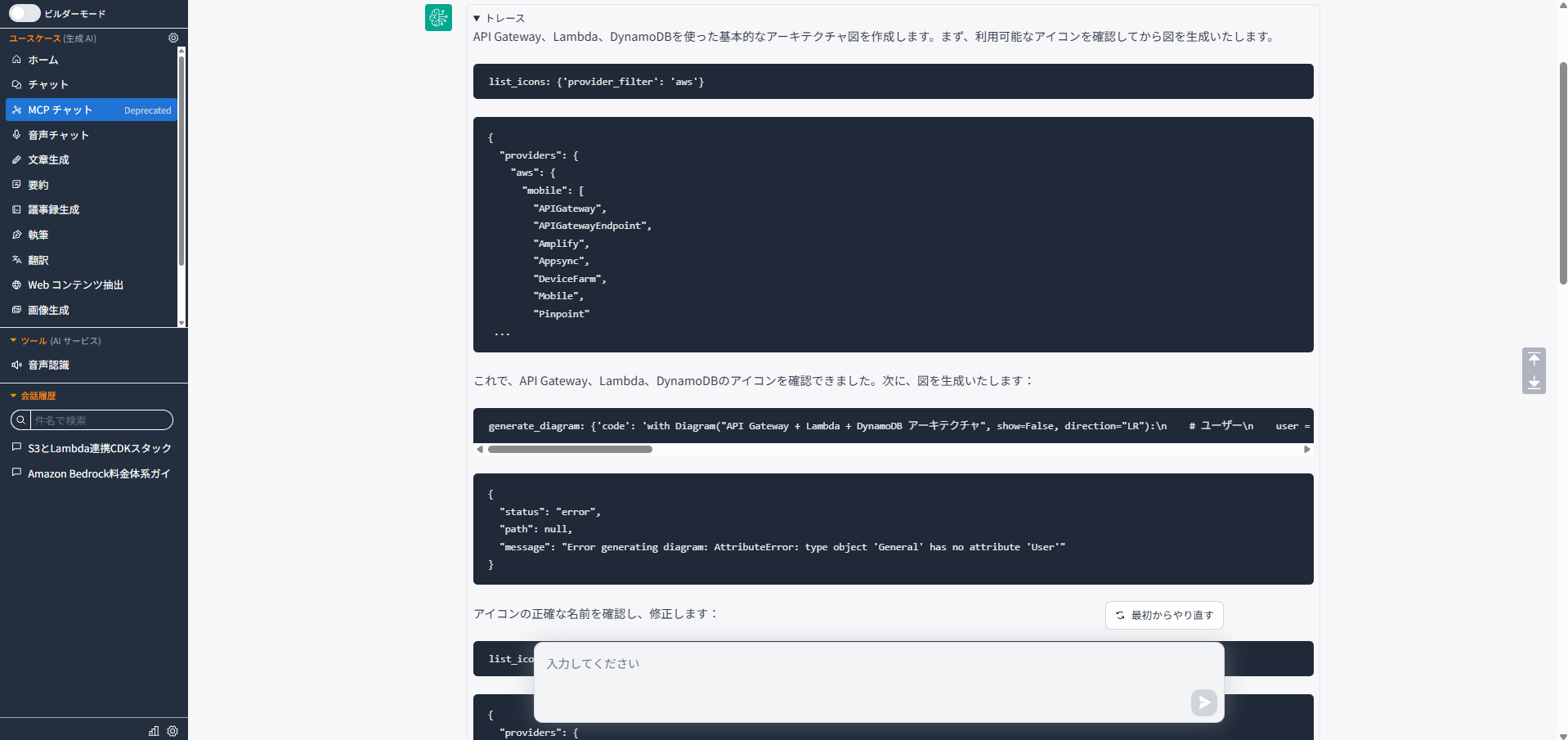Image resolution: width=1568 pixels, height=740 pixels.
Task: Click the Deprecated badge
Action: (x=147, y=110)
